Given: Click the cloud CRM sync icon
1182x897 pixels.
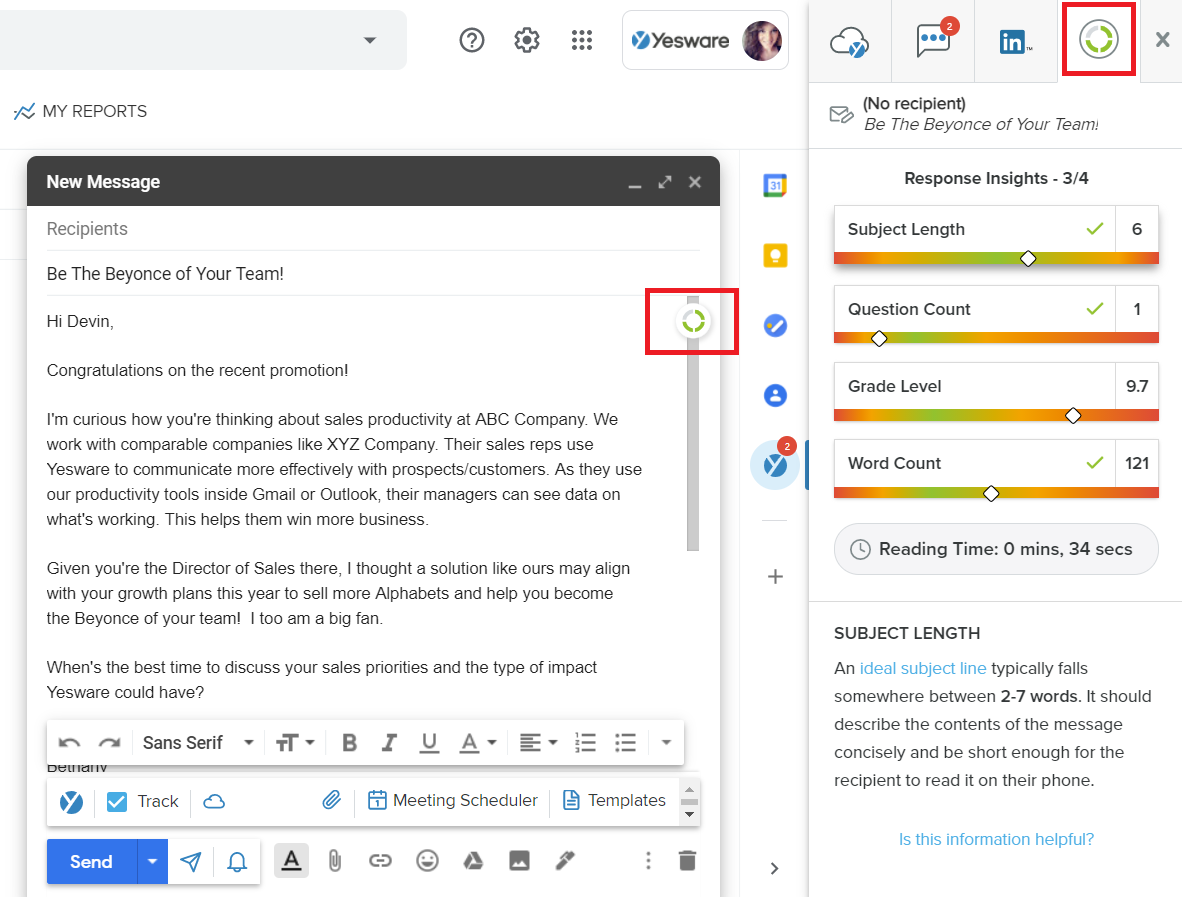Looking at the screenshot, I should [214, 801].
